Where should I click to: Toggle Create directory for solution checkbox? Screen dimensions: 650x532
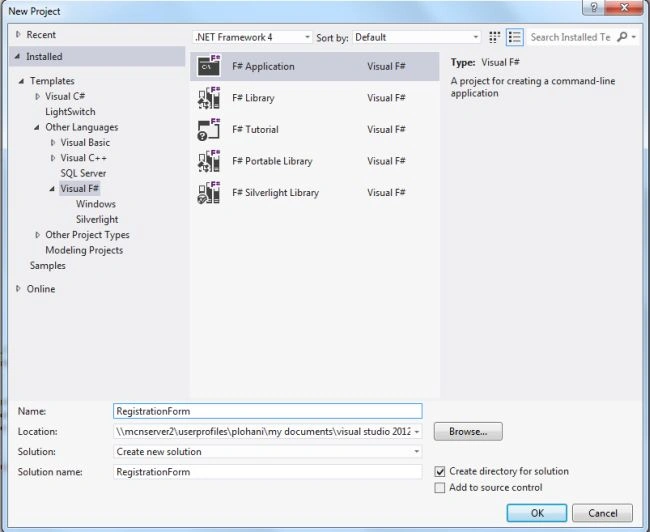coord(439,471)
